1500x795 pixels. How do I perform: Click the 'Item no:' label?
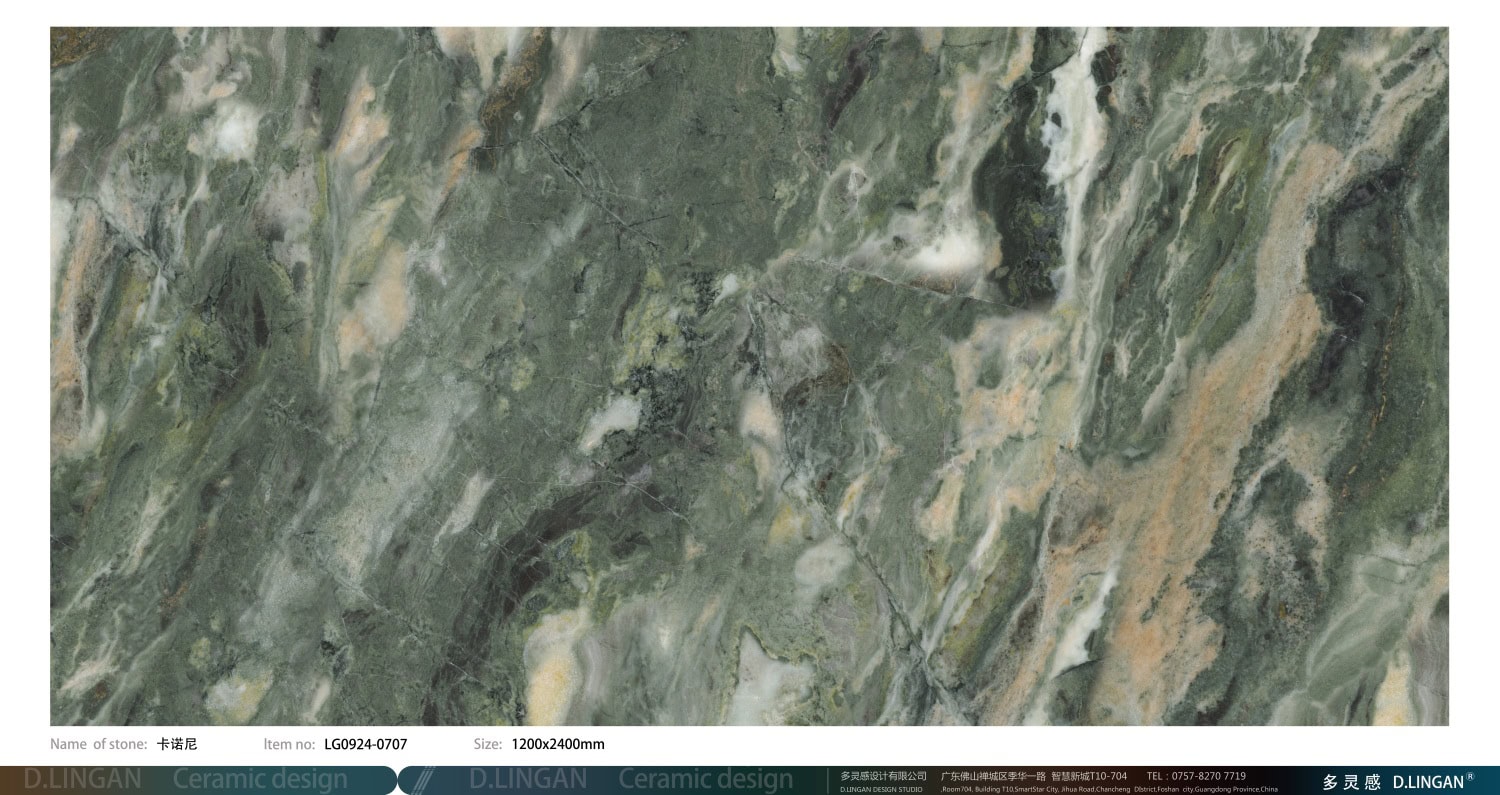(289, 744)
